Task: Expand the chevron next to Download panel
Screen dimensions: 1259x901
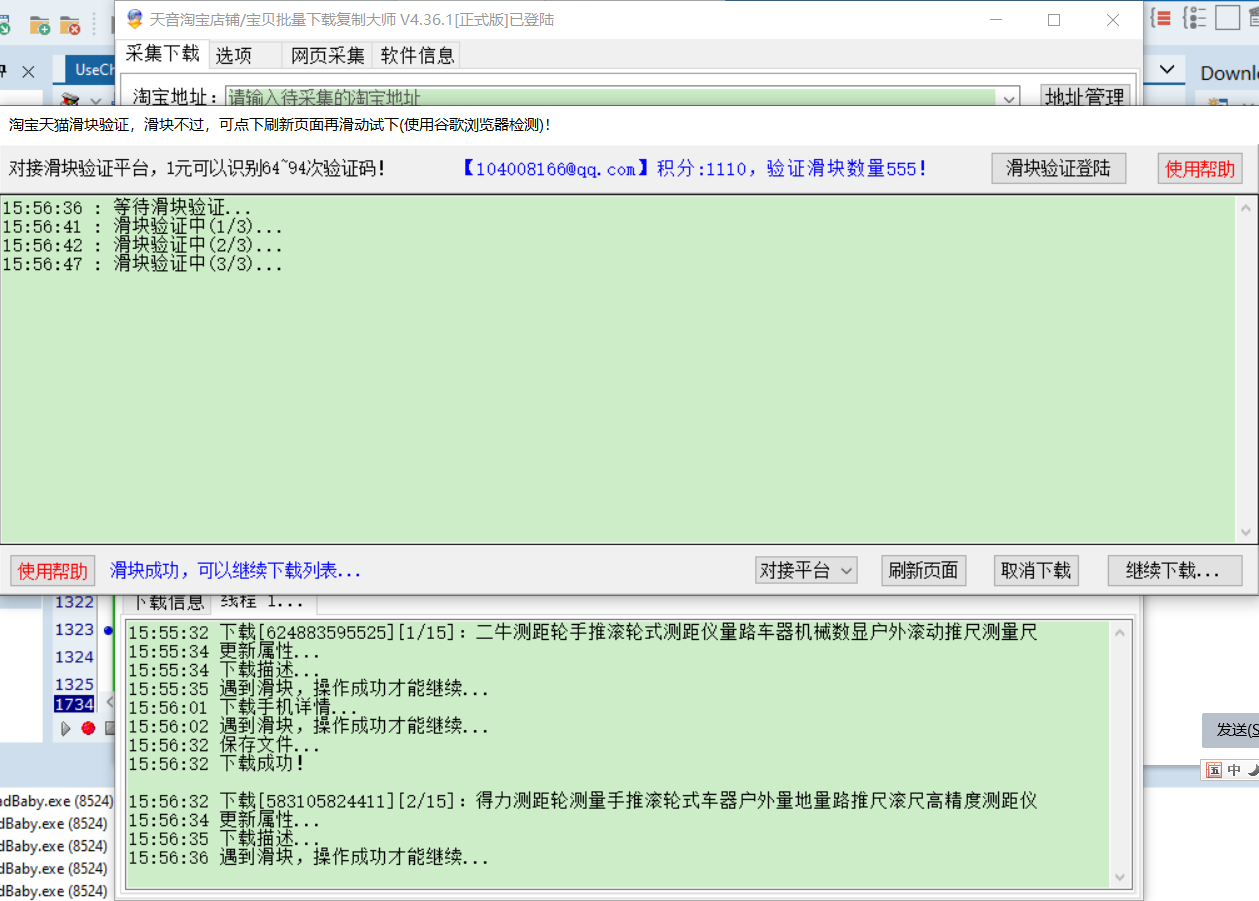Action: tap(1166, 69)
